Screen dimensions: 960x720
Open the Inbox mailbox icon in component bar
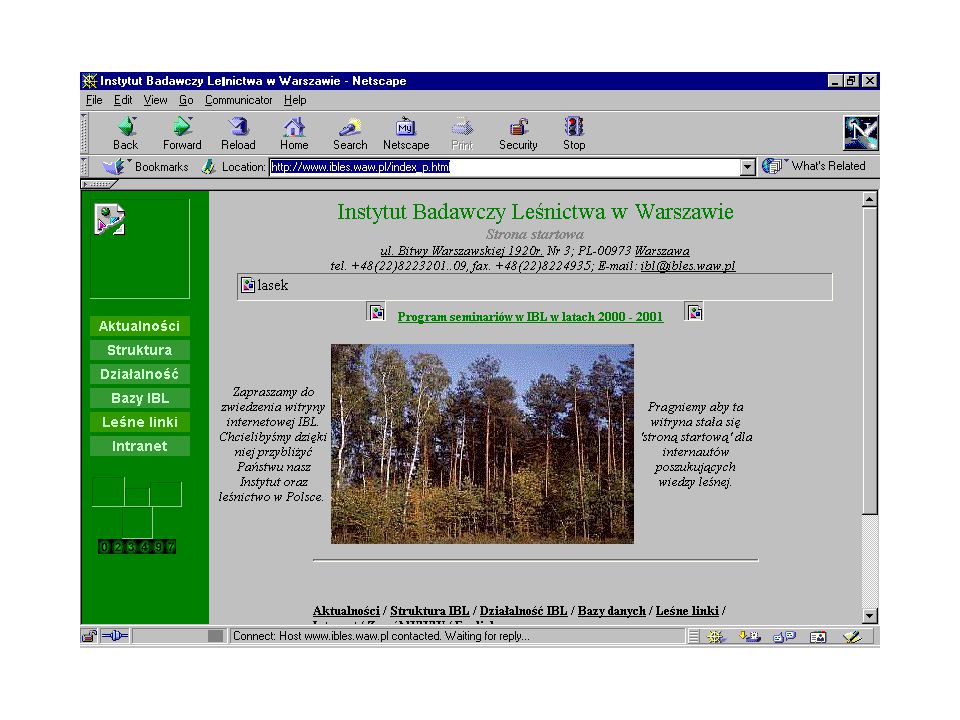pos(749,637)
